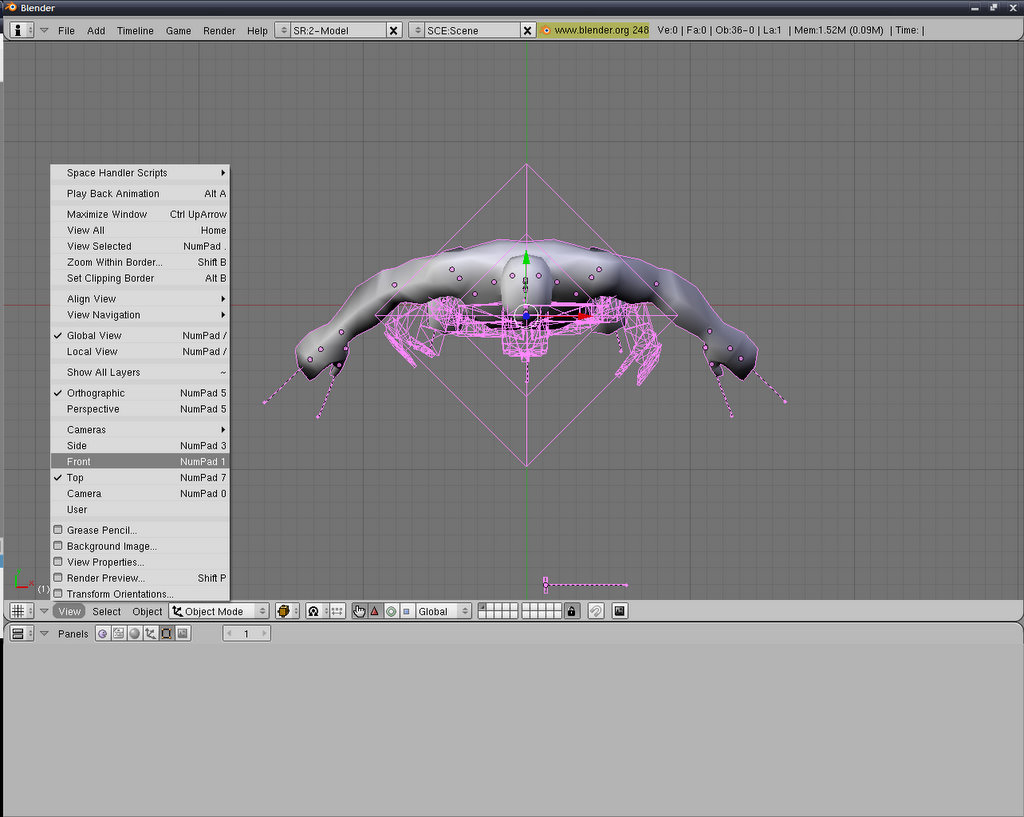Screen dimensions: 1024x817
Task: Delete the SCE:Scene datablock with X button
Action: click(x=528, y=31)
